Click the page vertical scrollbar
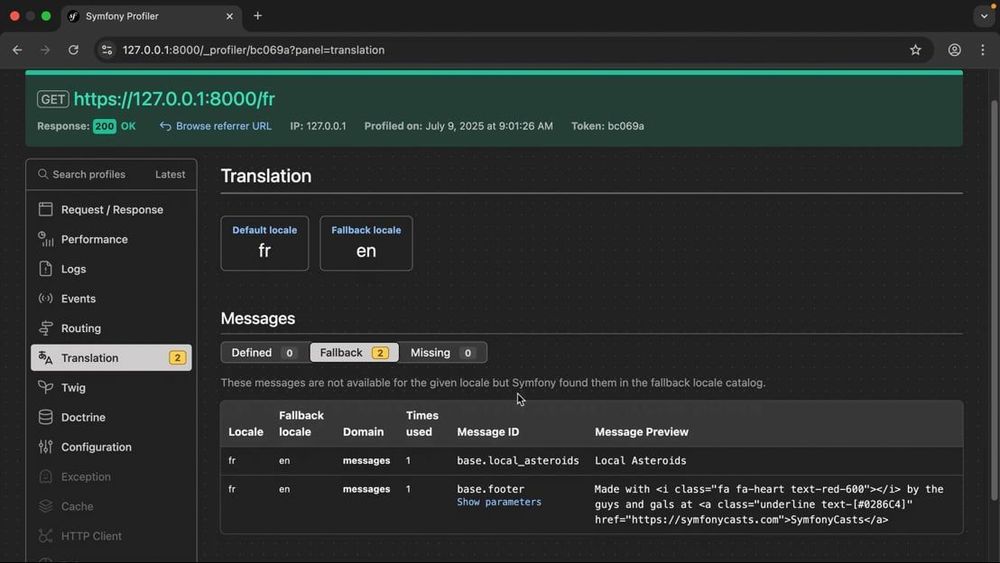1000x563 pixels. point(995,300)
